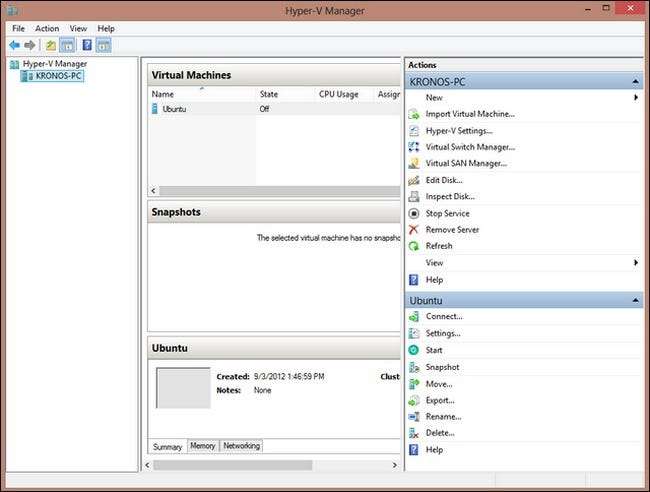Select KRONOS-PC in the tree

pos(57,76)
